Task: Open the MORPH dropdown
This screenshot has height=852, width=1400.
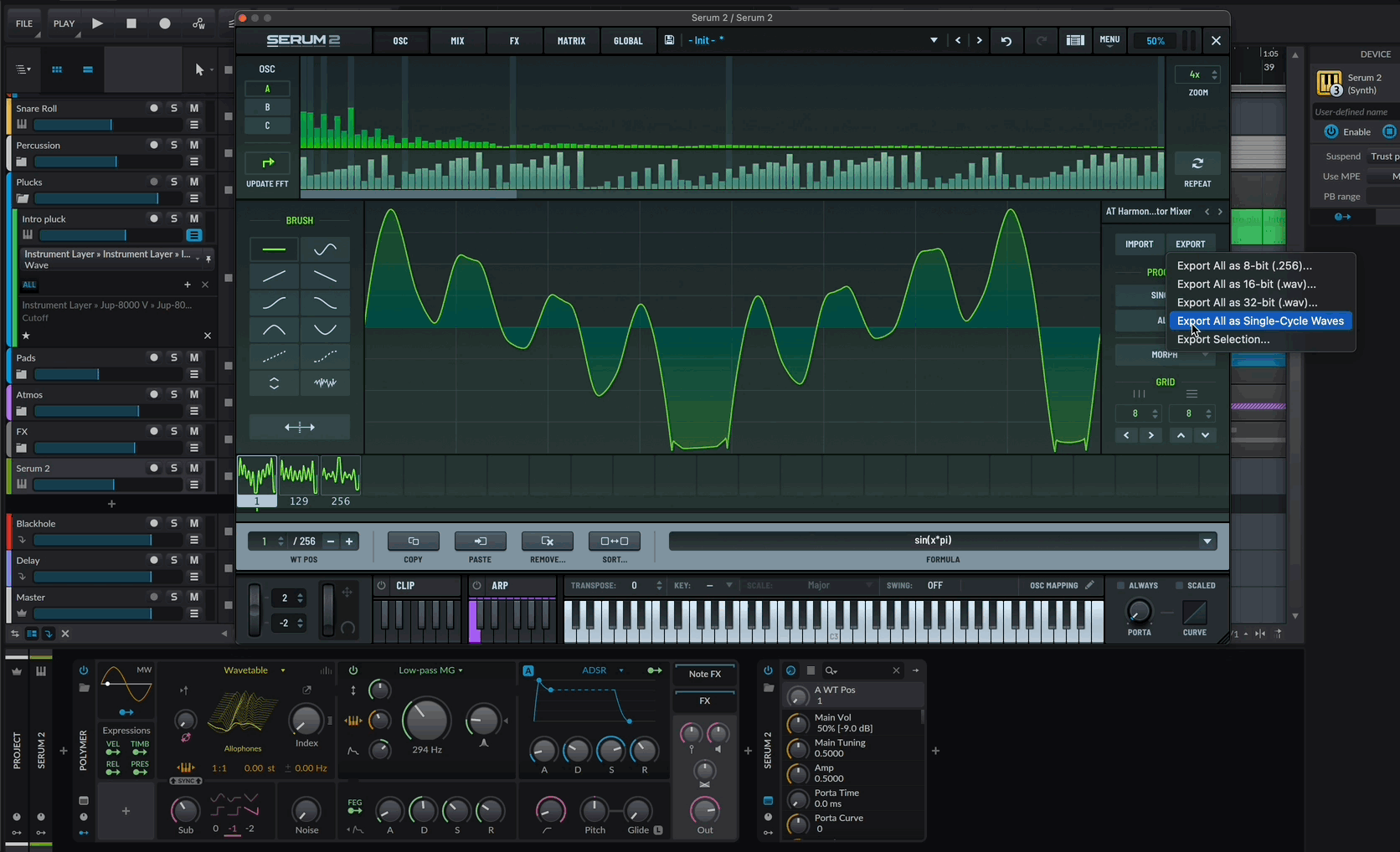Action: 1165,355
